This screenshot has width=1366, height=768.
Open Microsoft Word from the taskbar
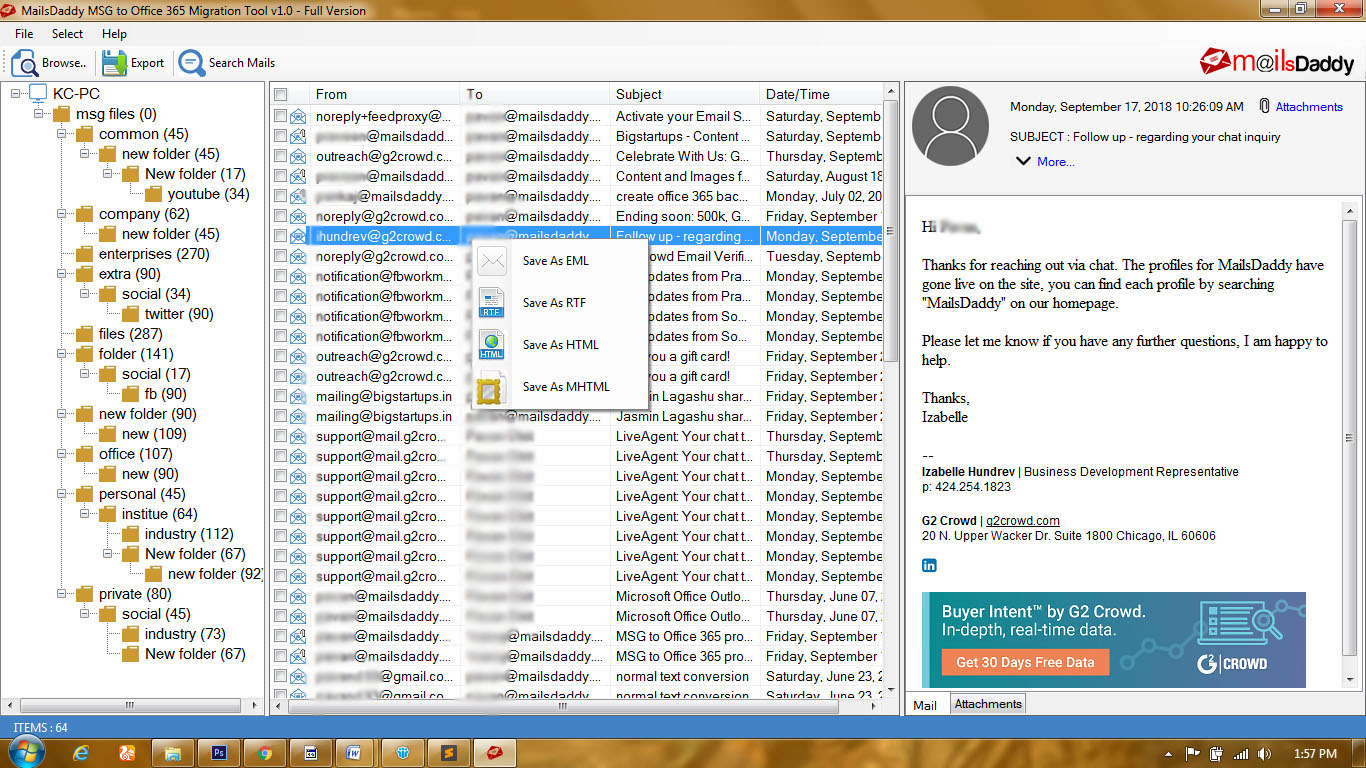354,753
